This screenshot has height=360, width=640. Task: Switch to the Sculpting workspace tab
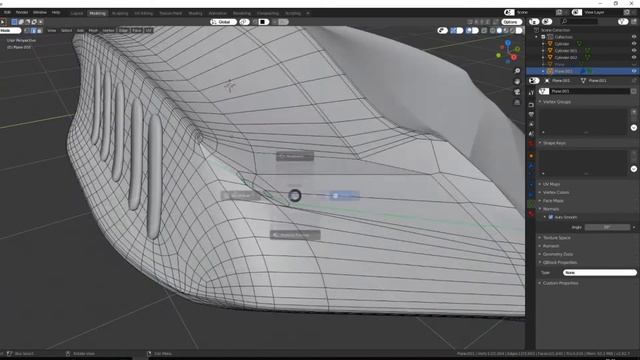coord(120,13)
